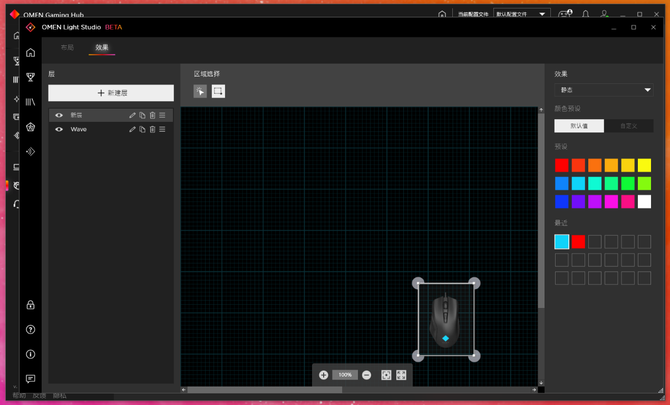The height and width of the screenshot is (405, 670).
Task: Rename the 新层 layer with pencil icon
Action: pyautogui.click(x=132, y=115)
